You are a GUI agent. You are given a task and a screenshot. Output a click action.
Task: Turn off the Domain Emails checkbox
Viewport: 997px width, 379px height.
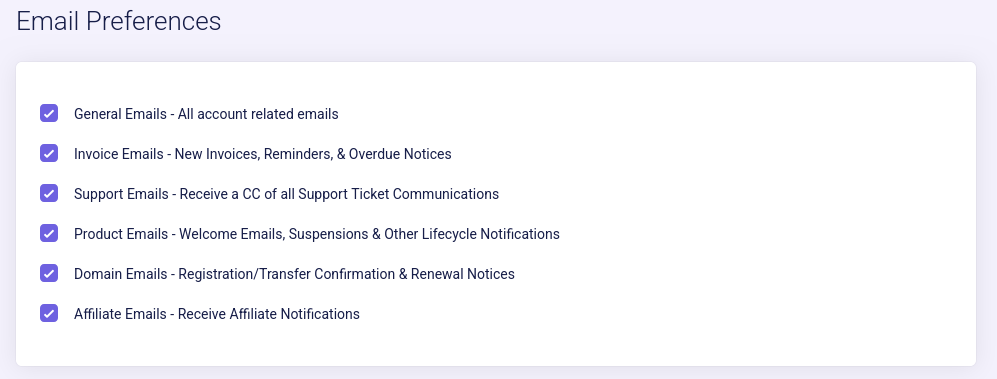(49, 273)
